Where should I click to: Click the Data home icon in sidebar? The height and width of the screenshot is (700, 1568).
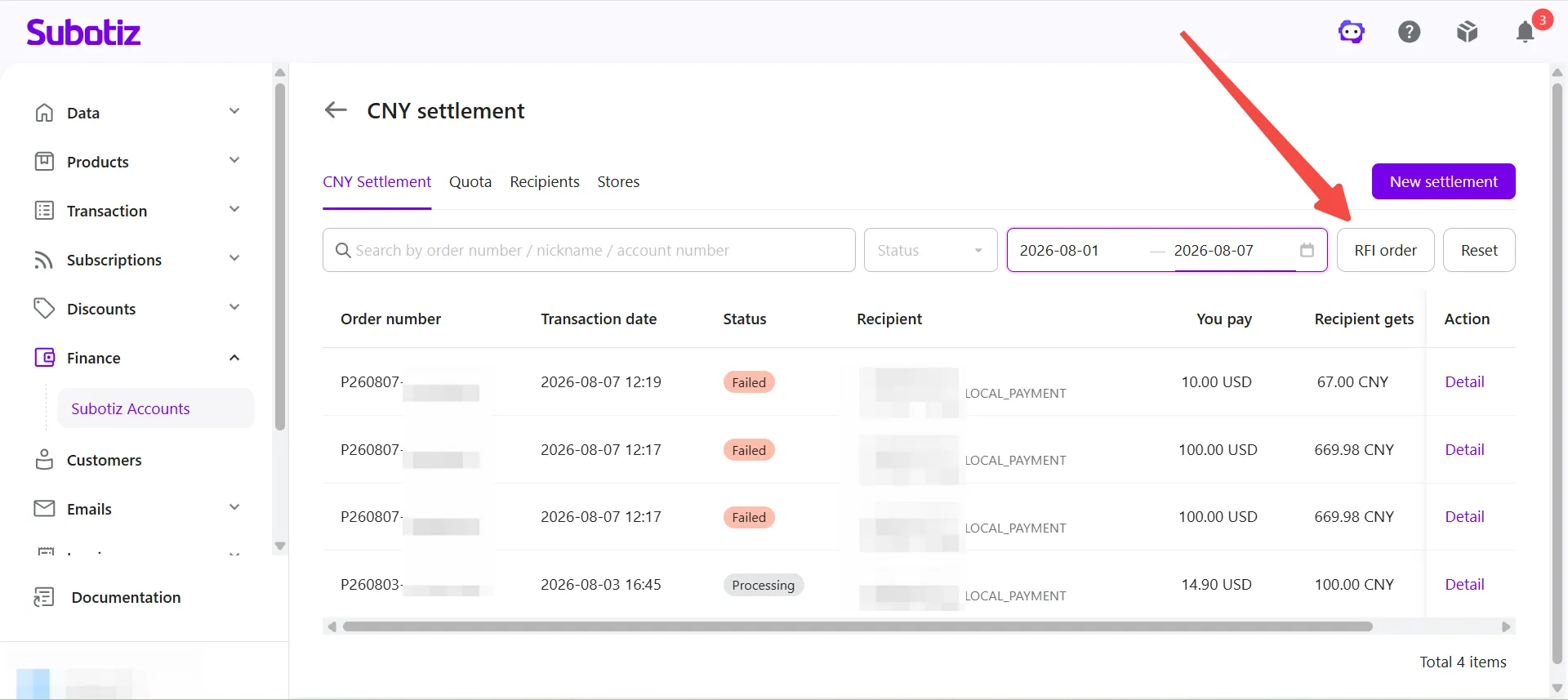click(x=44, y=113)
